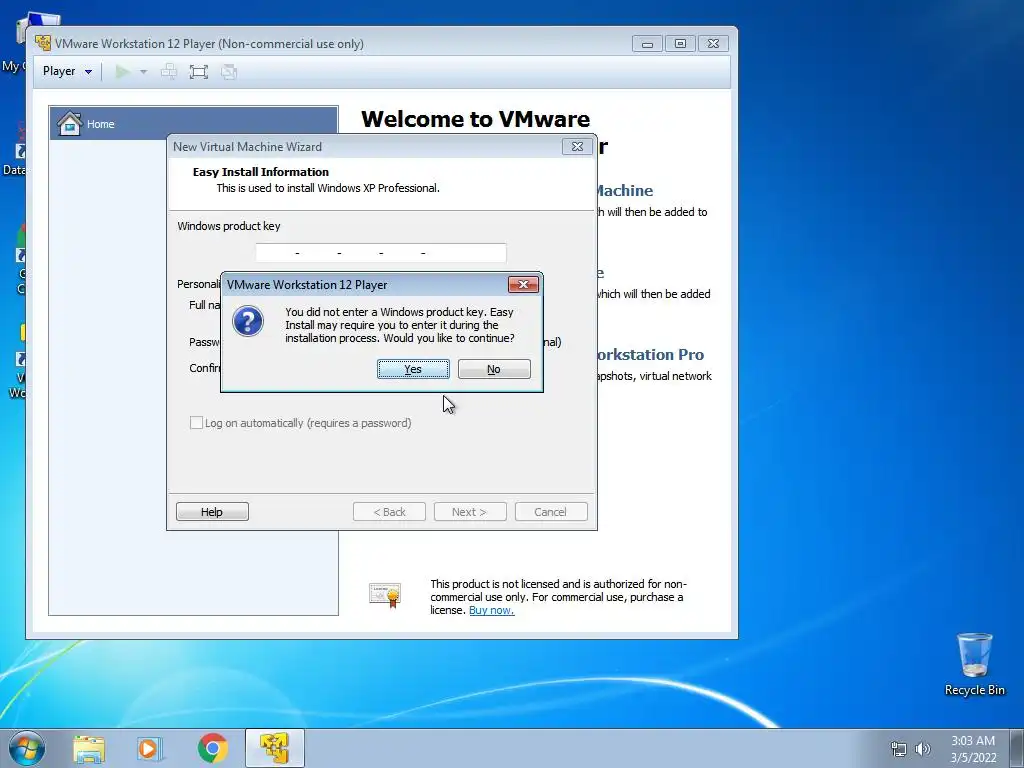The width and height of the screenshot is (1024, 768).
Task: Open the Player menu
Action: click(67, 71)
